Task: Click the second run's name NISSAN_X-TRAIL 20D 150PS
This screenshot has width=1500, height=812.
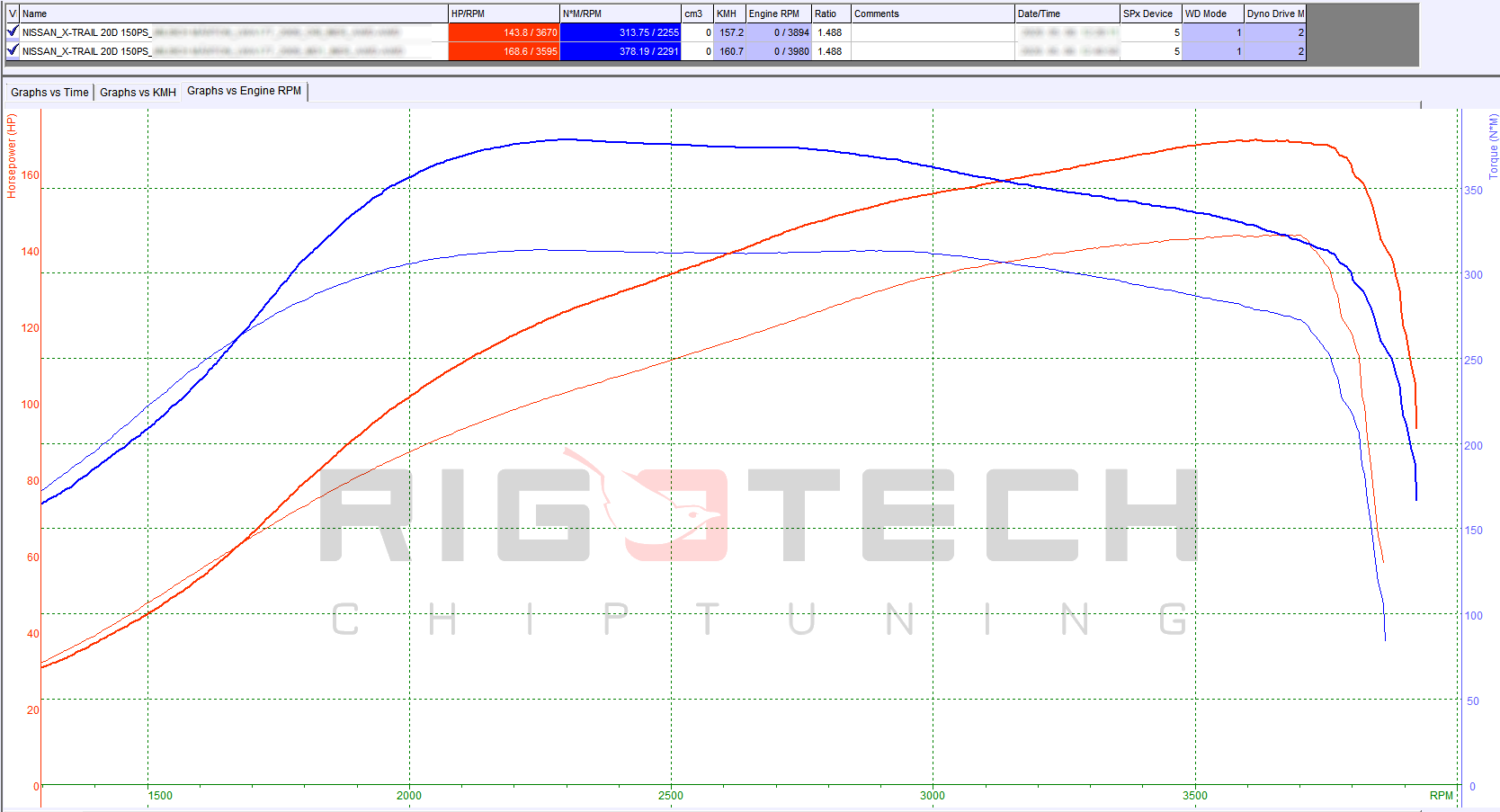Action: (86, 51)
